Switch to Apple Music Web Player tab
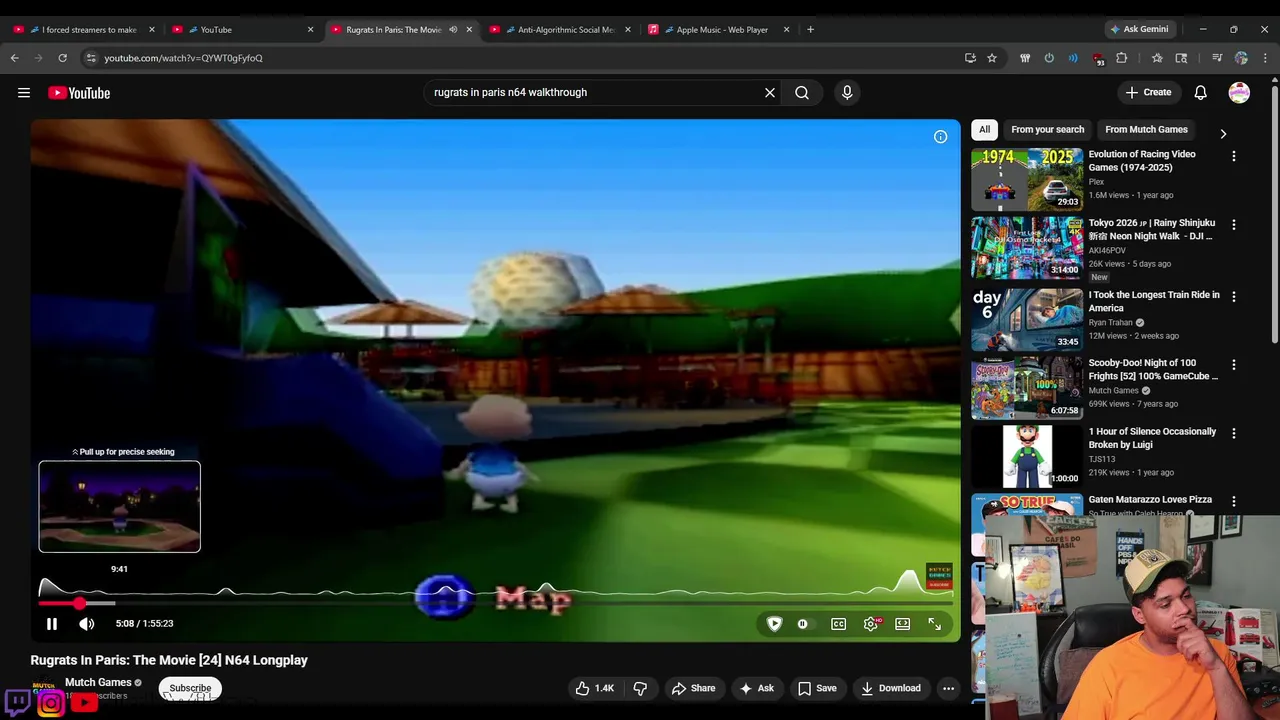The height and width of the screenshot is (720, 1280). [x=719, y=30]
